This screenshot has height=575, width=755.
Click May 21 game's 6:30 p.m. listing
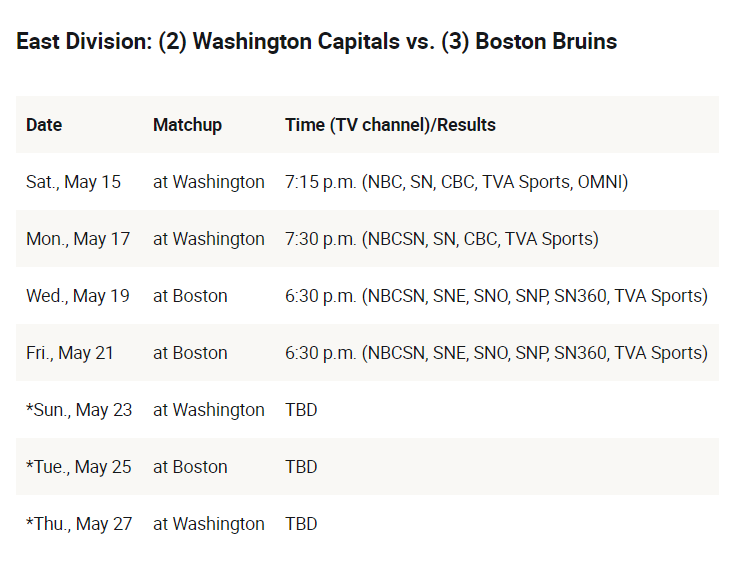(496, 353)
